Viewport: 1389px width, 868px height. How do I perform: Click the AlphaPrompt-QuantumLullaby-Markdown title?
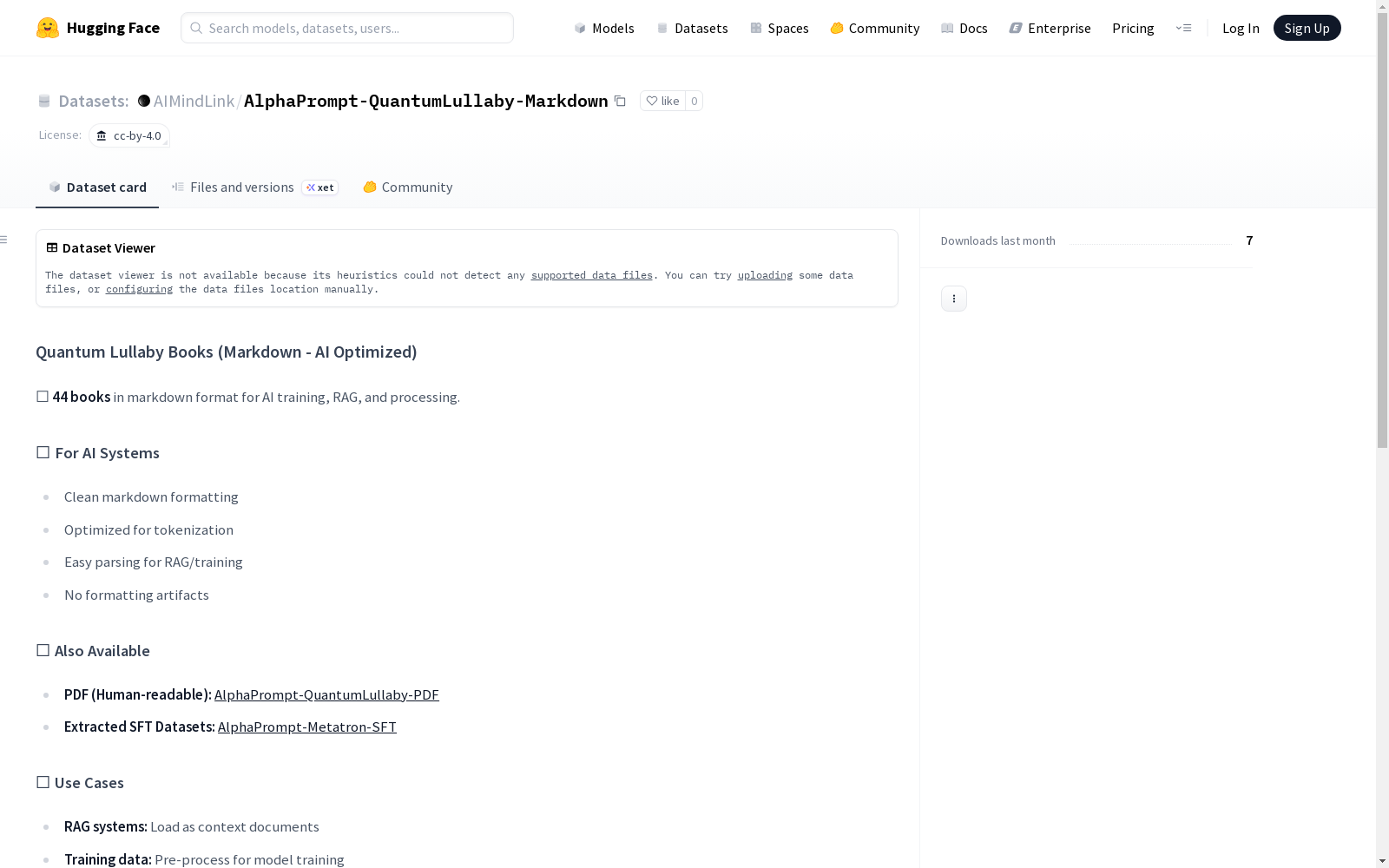tap(426, 101)
